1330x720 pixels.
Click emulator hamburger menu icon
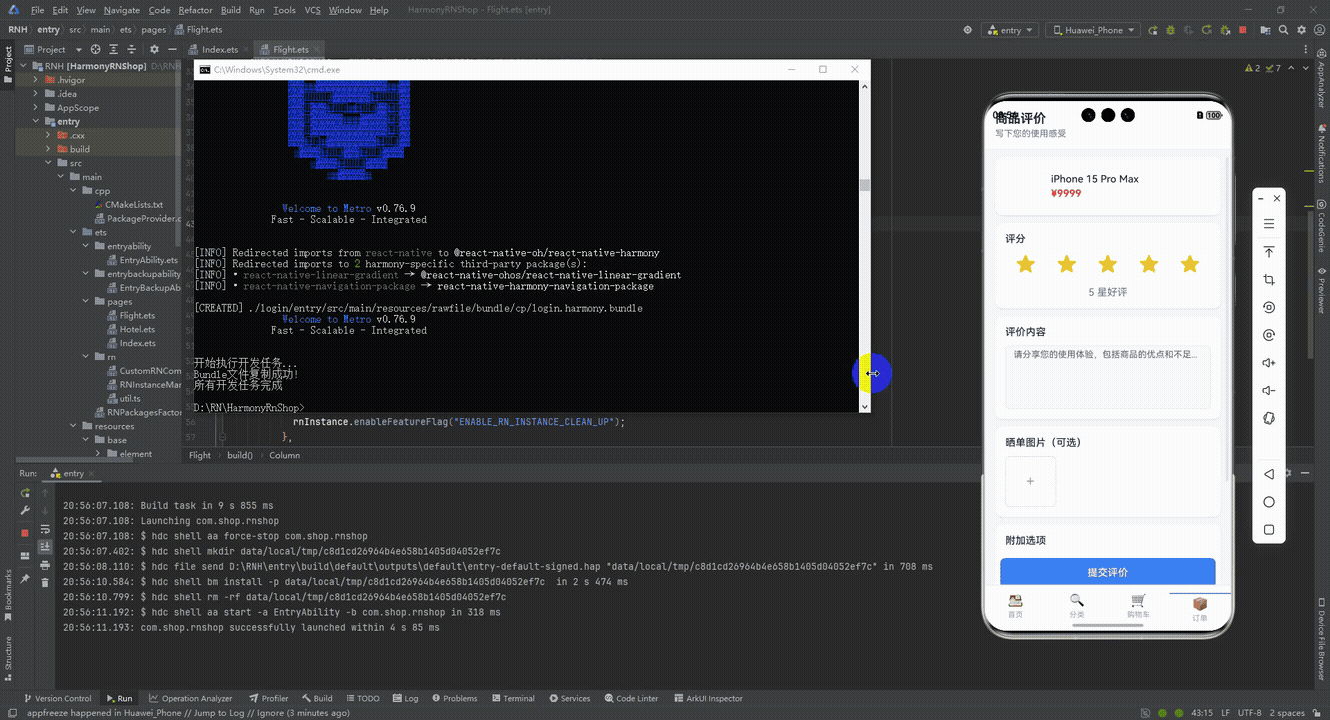click(x=1269, y=224)
